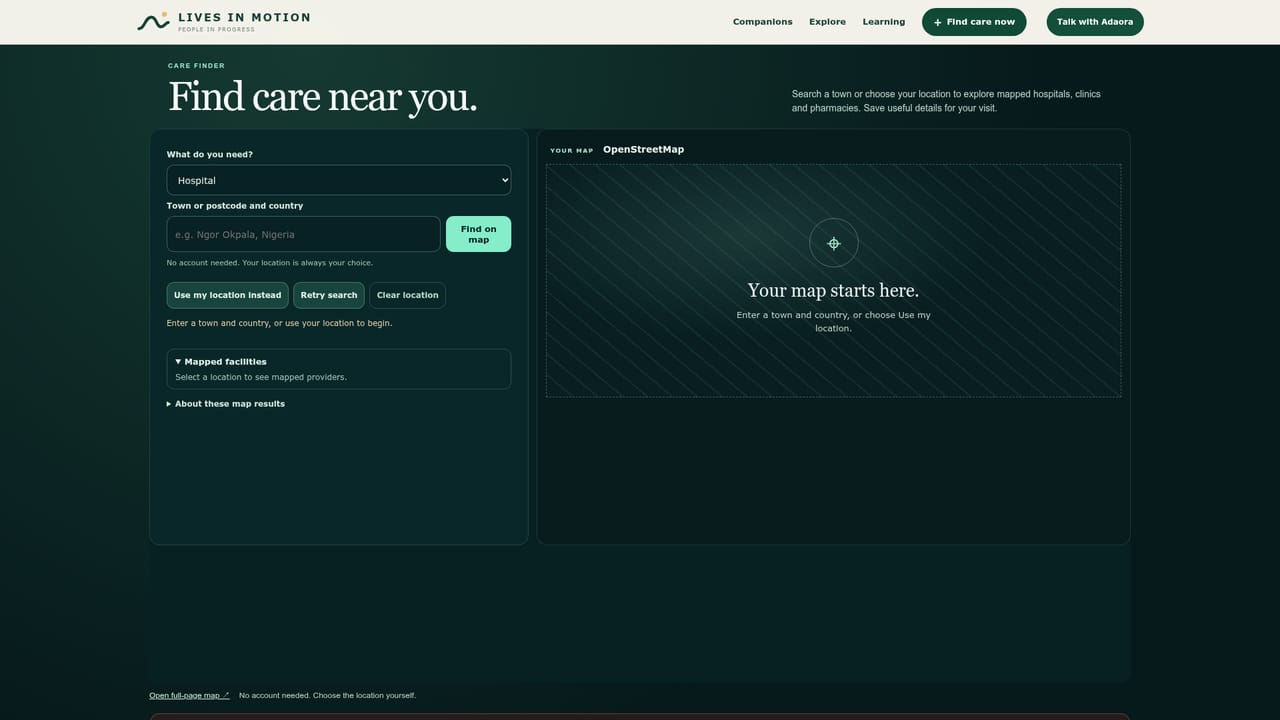Go to Explore in the navigation
This screenshot has width=1280, height=720.
(x=827, y=22)
